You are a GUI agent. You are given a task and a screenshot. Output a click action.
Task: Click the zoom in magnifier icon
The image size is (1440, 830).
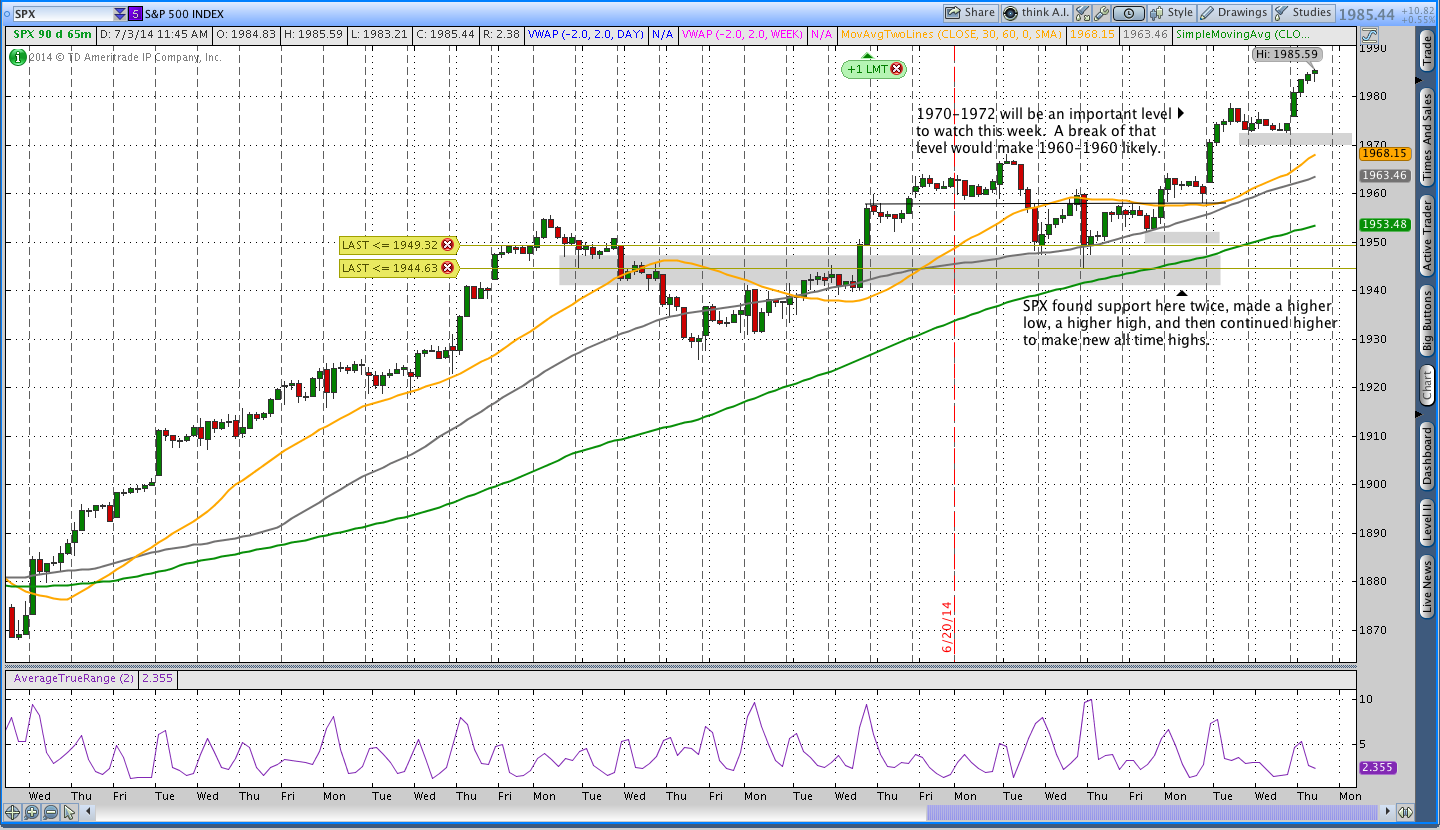(x=31, y=812)
